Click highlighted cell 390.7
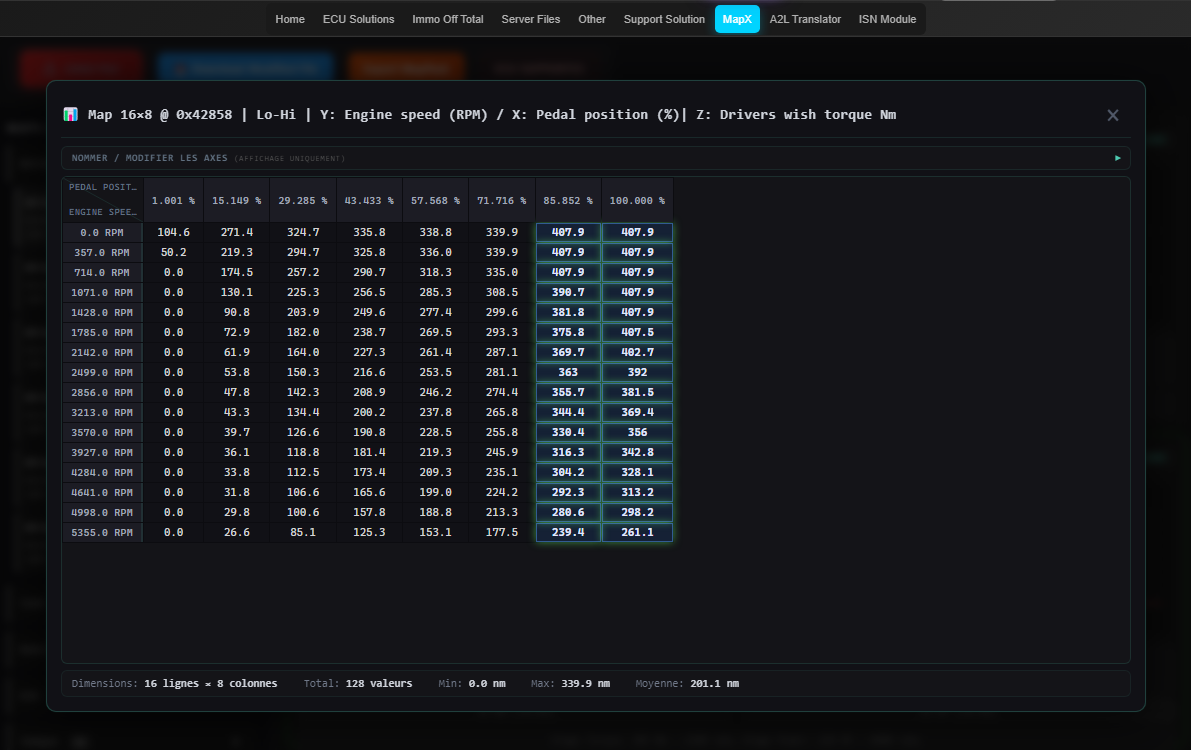 pos(568,293)
